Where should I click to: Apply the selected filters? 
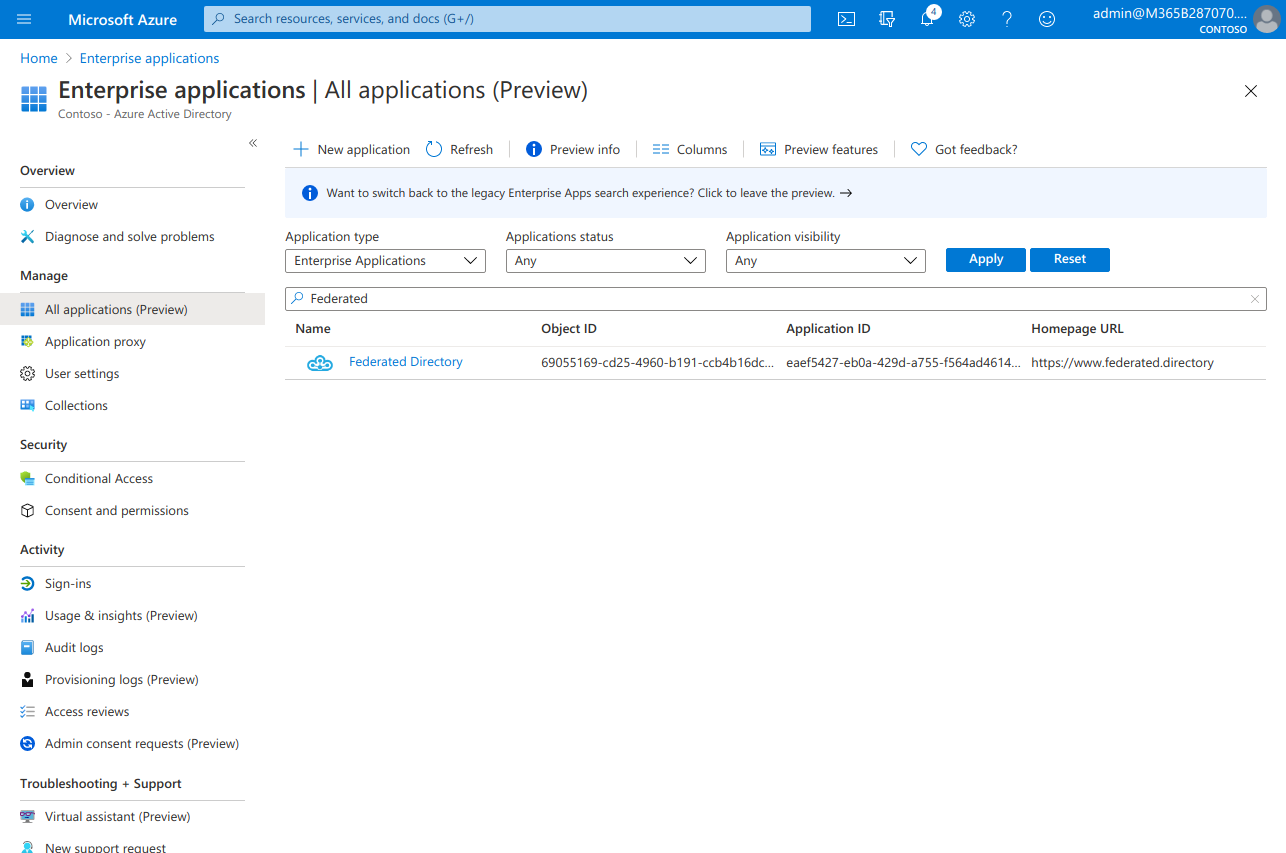click(x=985, y=259)
